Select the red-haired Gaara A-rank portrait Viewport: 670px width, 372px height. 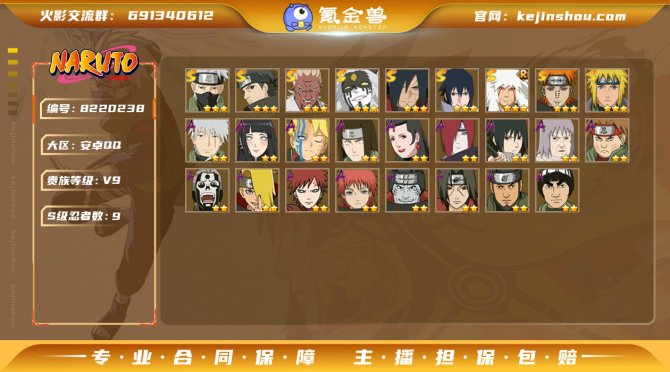307,190
